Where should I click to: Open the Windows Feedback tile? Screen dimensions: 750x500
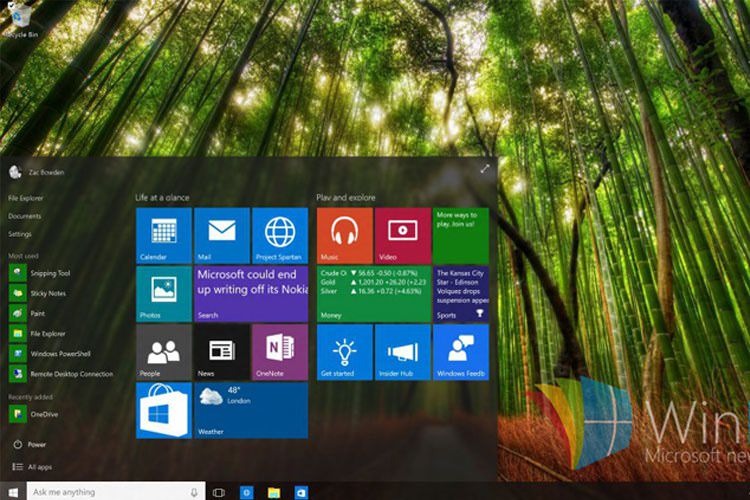coord(461,352)
